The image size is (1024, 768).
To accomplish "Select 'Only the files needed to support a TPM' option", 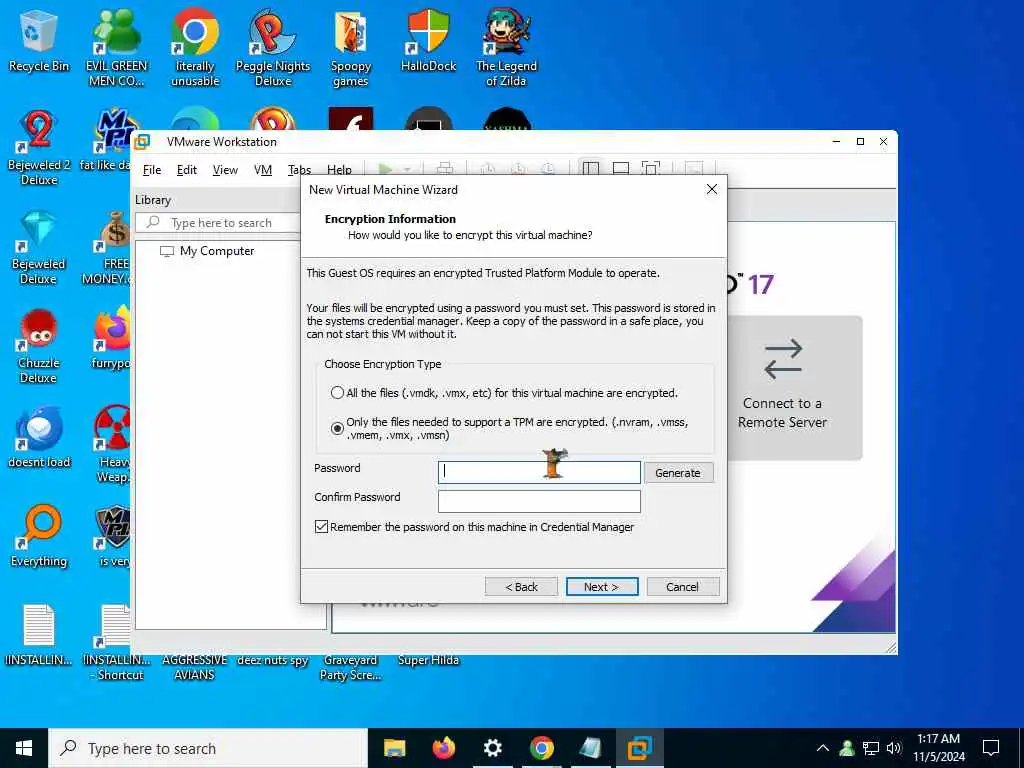I will coord(337,428).
